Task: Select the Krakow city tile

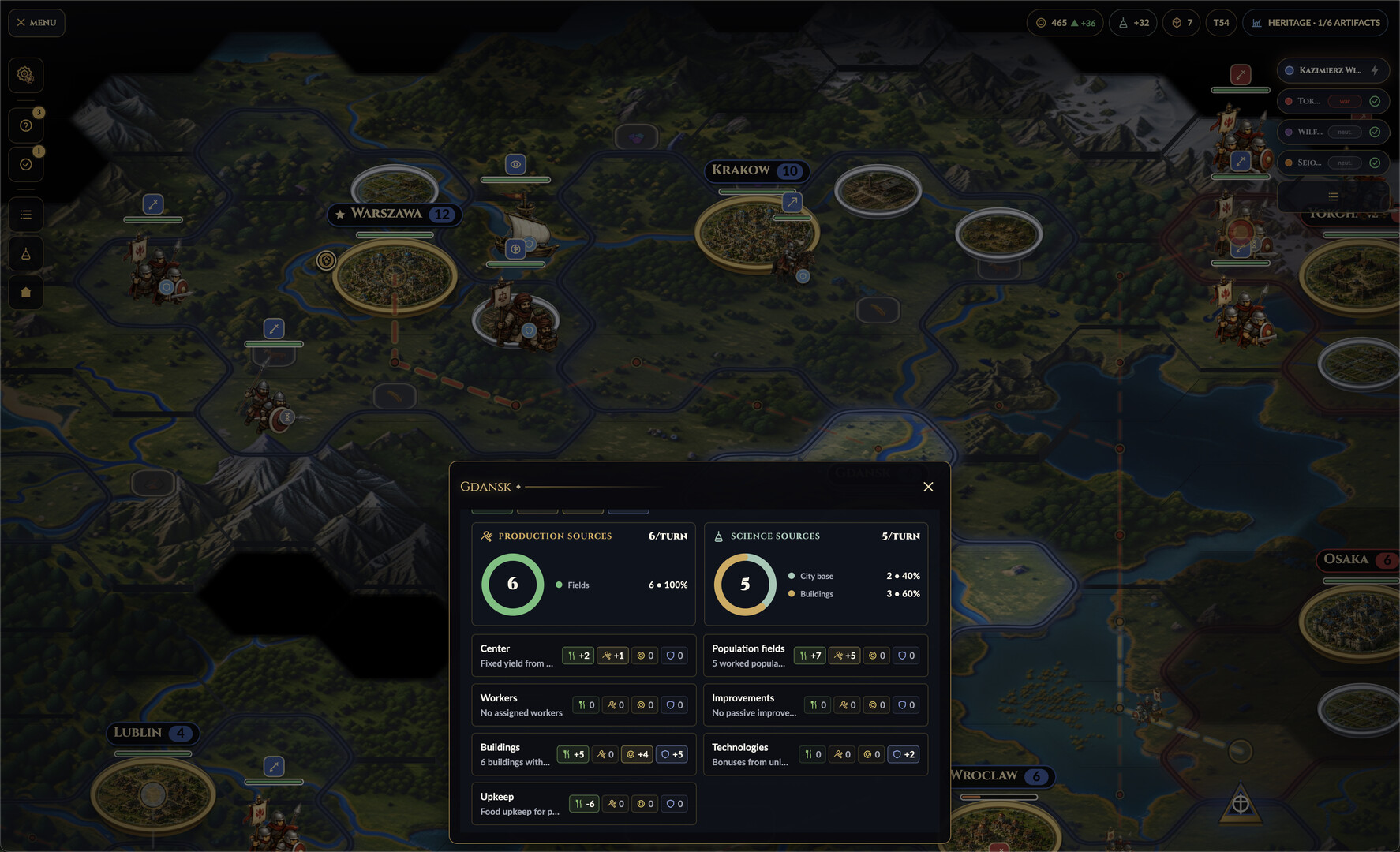Action: click(x=756, y=234)
